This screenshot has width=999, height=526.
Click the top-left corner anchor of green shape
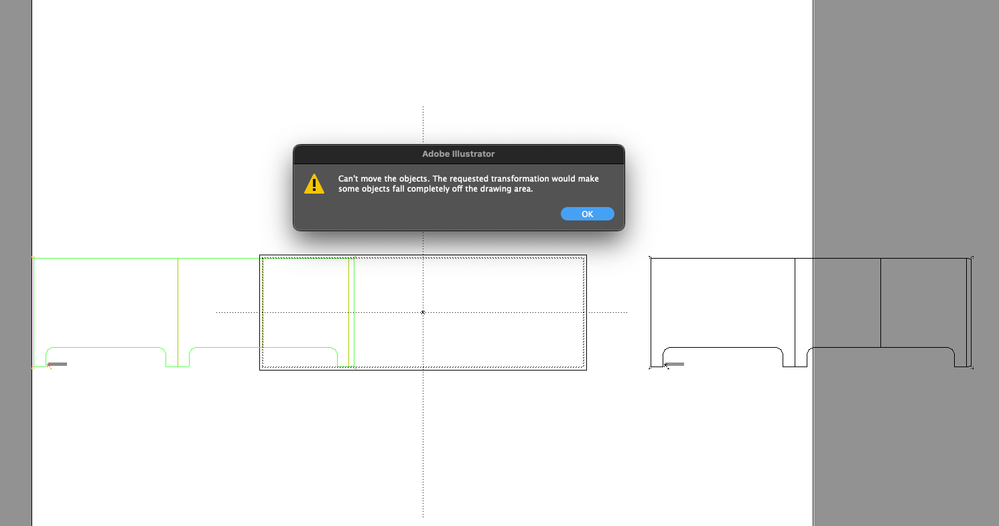pos(32,258)
